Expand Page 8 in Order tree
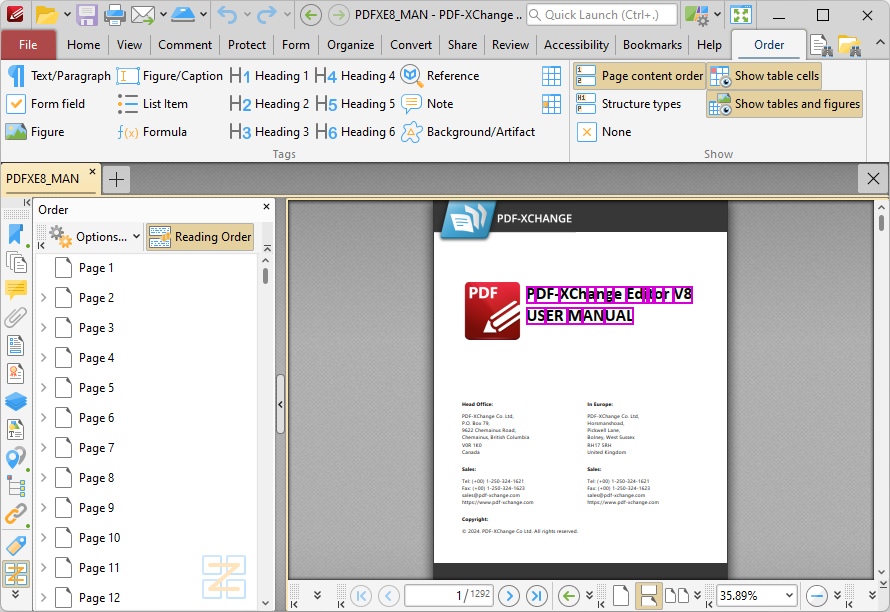Viewport: 890px width, 612px height. pyautogui.click(x=44, y=477)
